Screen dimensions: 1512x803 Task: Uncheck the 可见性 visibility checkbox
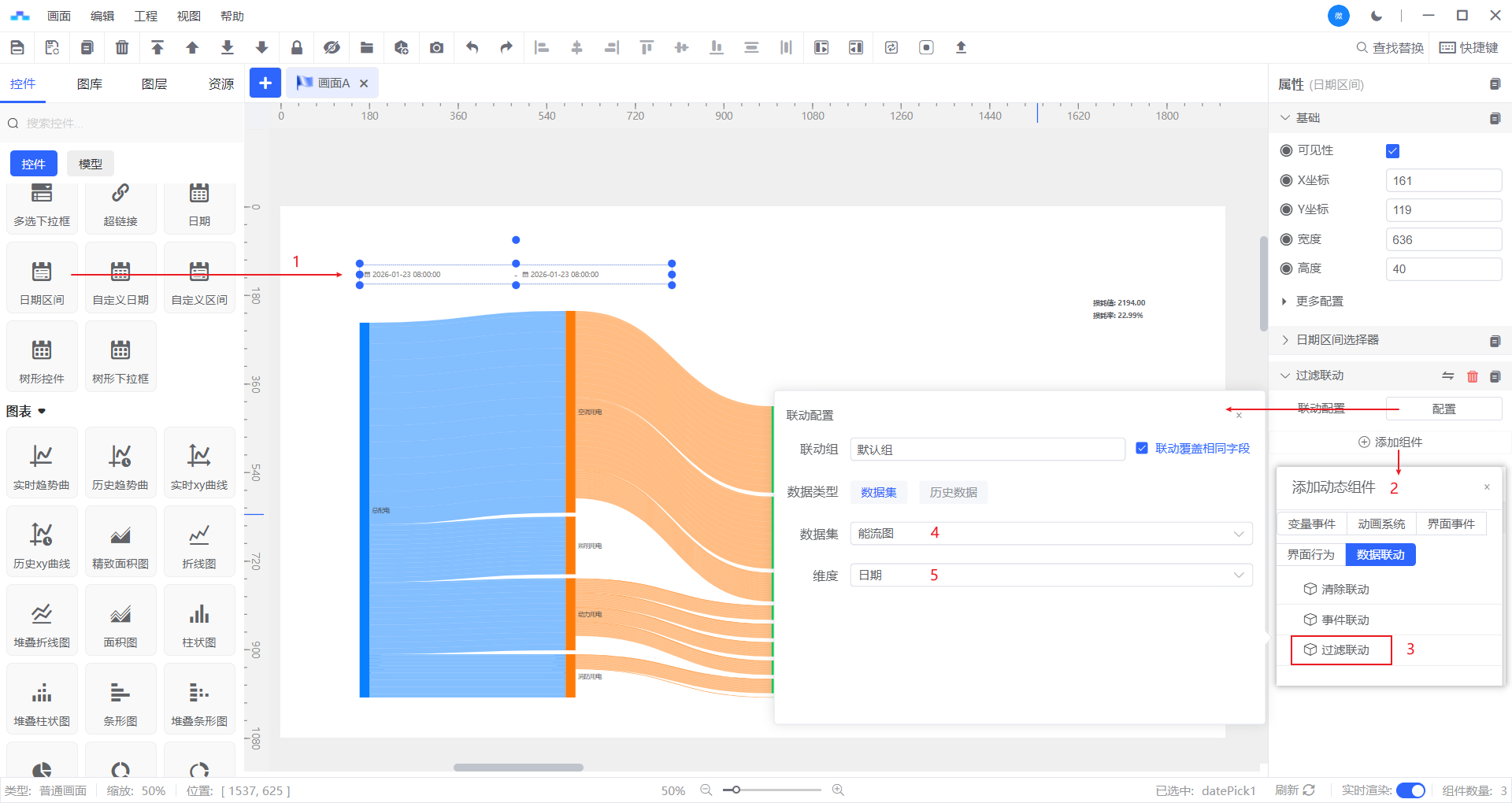(1392, 151)
